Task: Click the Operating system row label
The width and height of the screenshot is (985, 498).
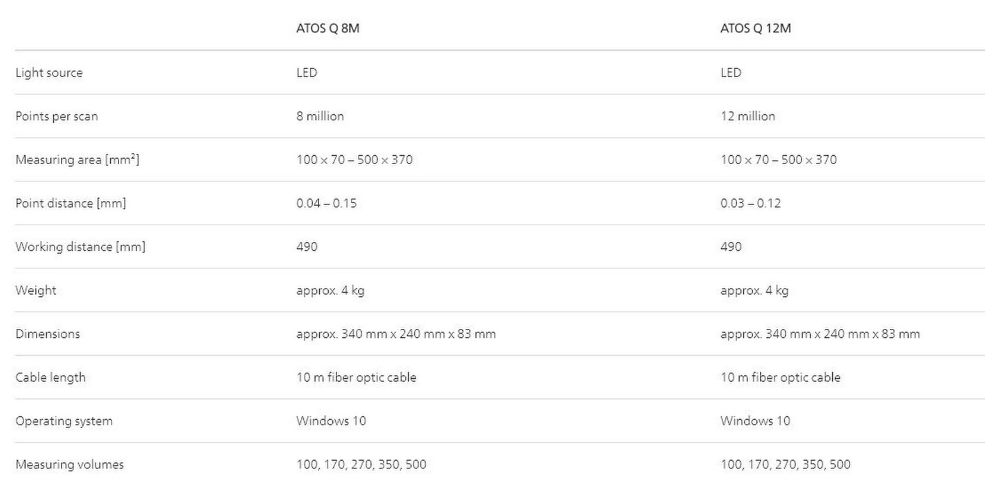Action: [64, 421]
